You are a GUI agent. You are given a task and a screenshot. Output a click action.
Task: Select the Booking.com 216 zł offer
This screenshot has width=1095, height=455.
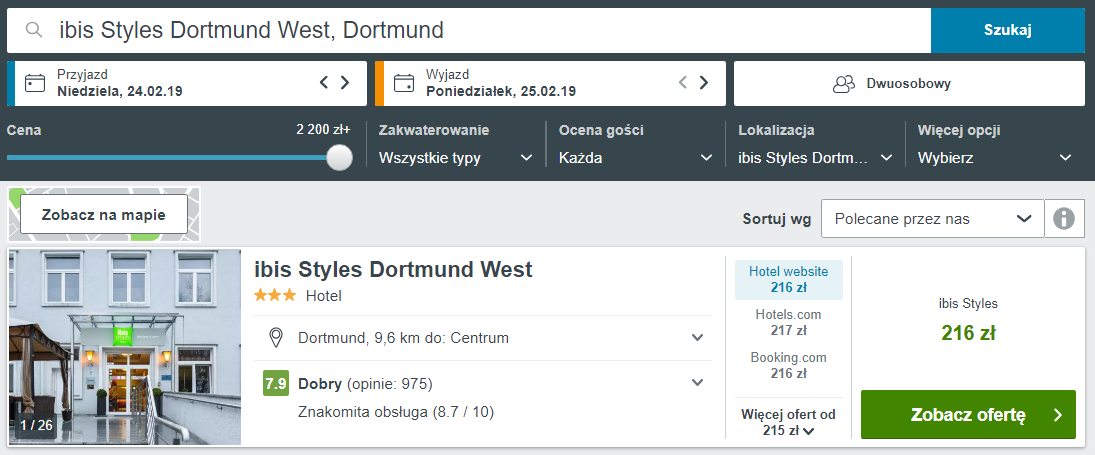788,365
